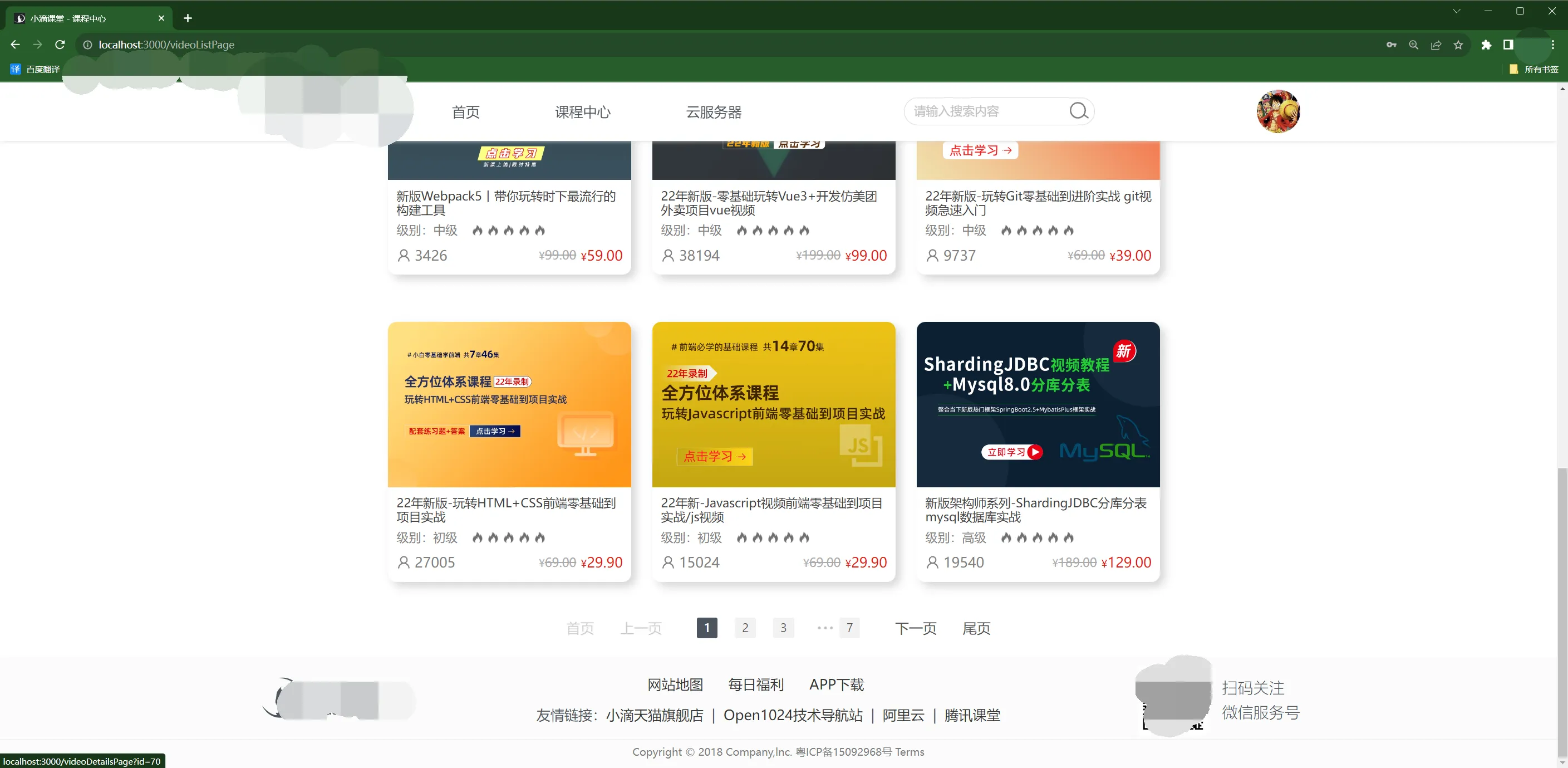
Task: Expand the tab search chevron in title bar
Action: tap(1457, 11)
